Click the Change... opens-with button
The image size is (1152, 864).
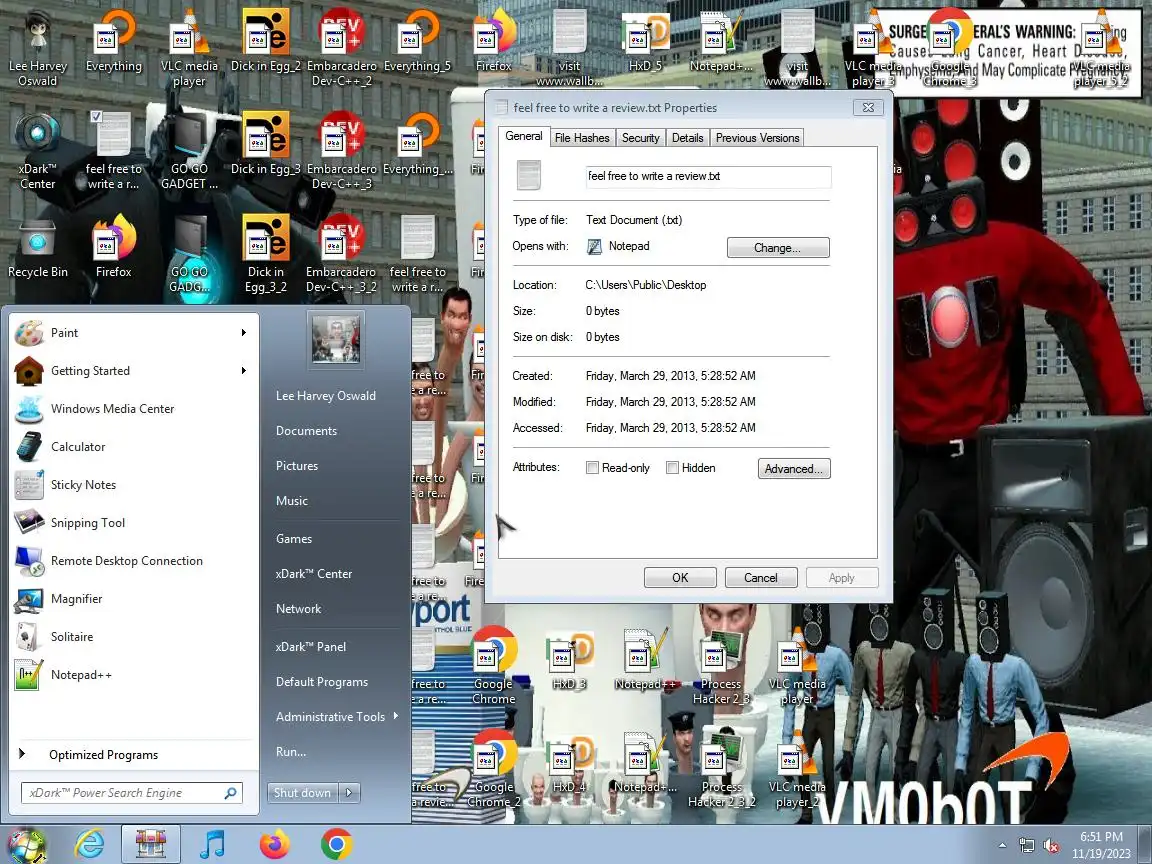pyautogui.click(x=778, y=248)
